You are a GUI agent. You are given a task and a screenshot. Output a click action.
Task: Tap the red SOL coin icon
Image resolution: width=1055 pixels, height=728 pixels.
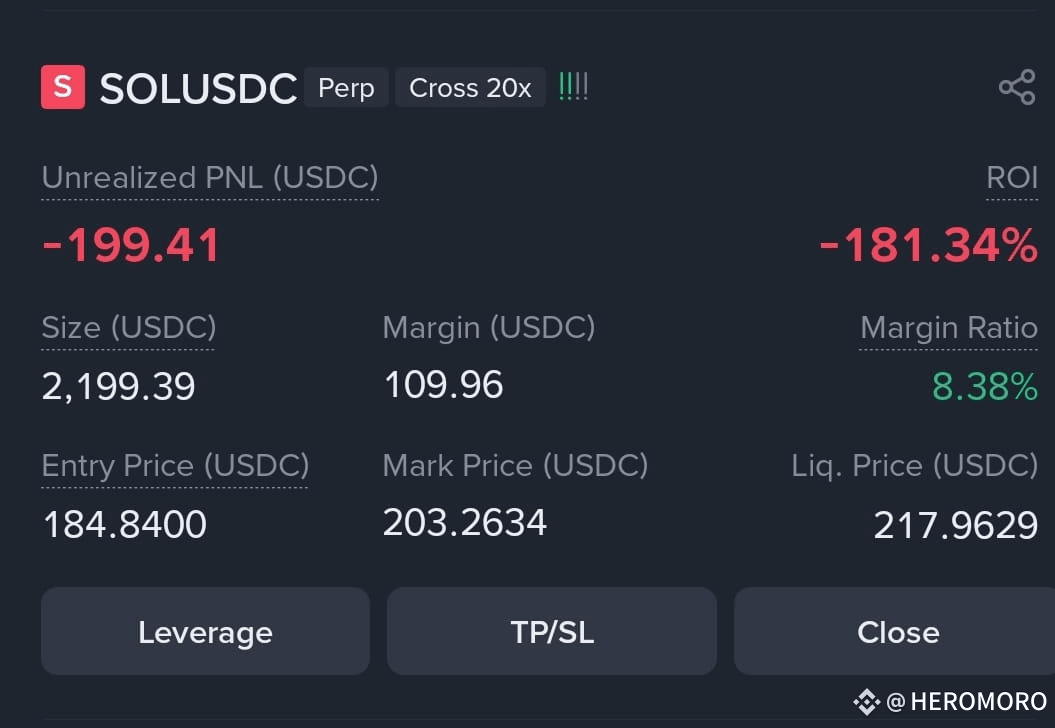[63, 87]
